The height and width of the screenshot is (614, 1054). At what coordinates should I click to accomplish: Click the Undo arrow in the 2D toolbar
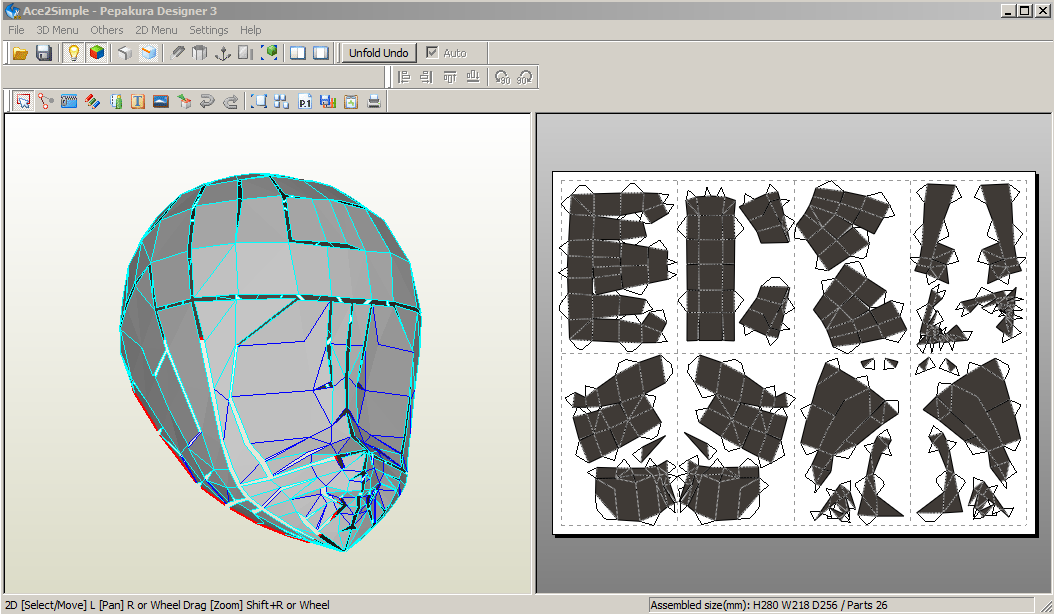[x=206, y=101]
